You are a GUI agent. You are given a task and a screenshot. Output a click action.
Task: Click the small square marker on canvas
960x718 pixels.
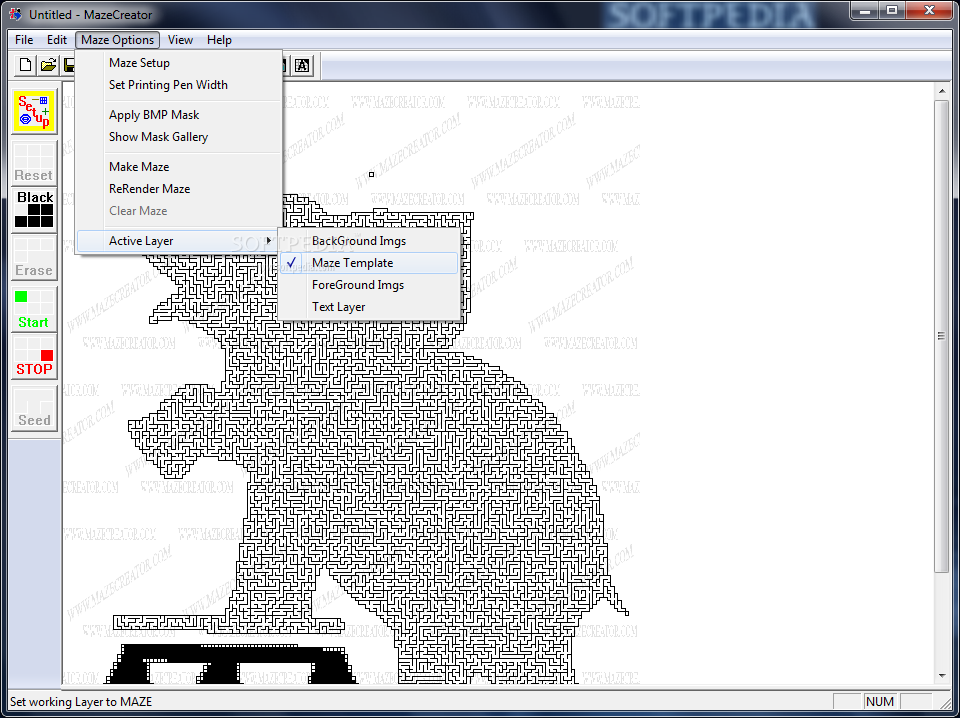click(371, 174)
